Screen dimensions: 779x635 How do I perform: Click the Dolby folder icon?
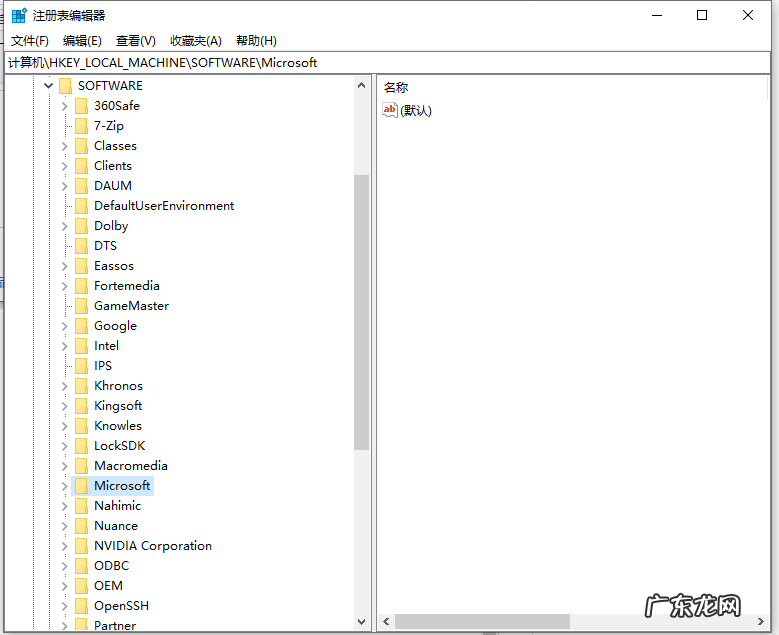coord(81,226)
